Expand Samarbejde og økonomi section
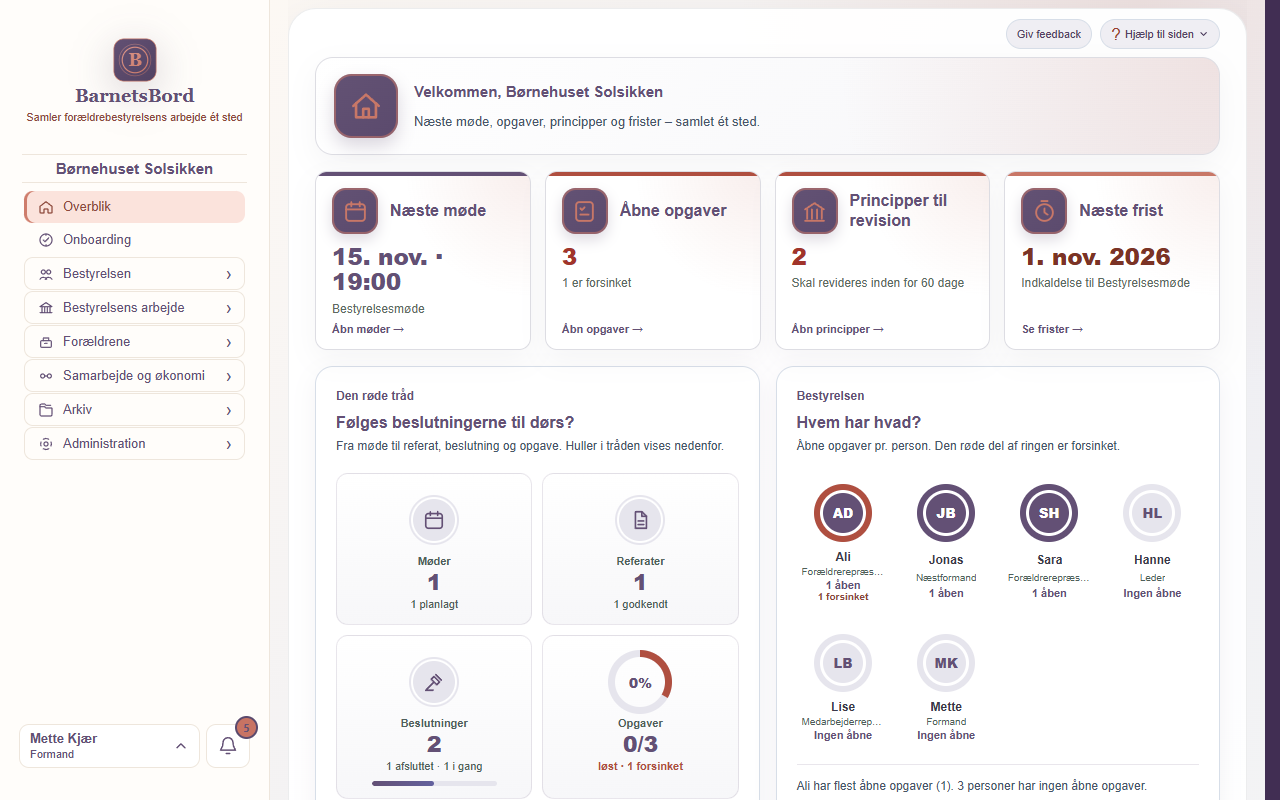The width and height of the screenshot is (1280, 800). pyautogui.click(x=134, y=376)
